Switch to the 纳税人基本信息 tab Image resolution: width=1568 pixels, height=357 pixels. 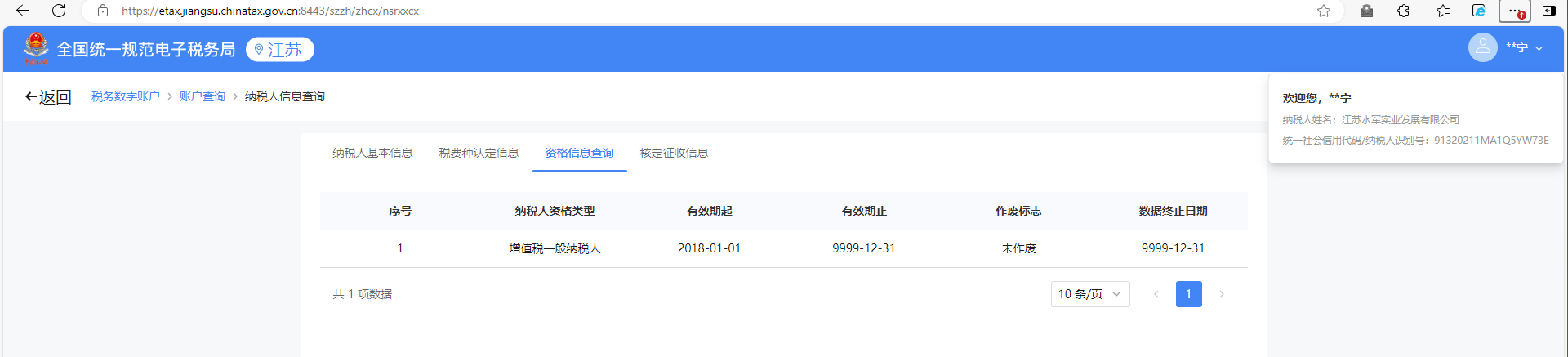click(372, 153)
